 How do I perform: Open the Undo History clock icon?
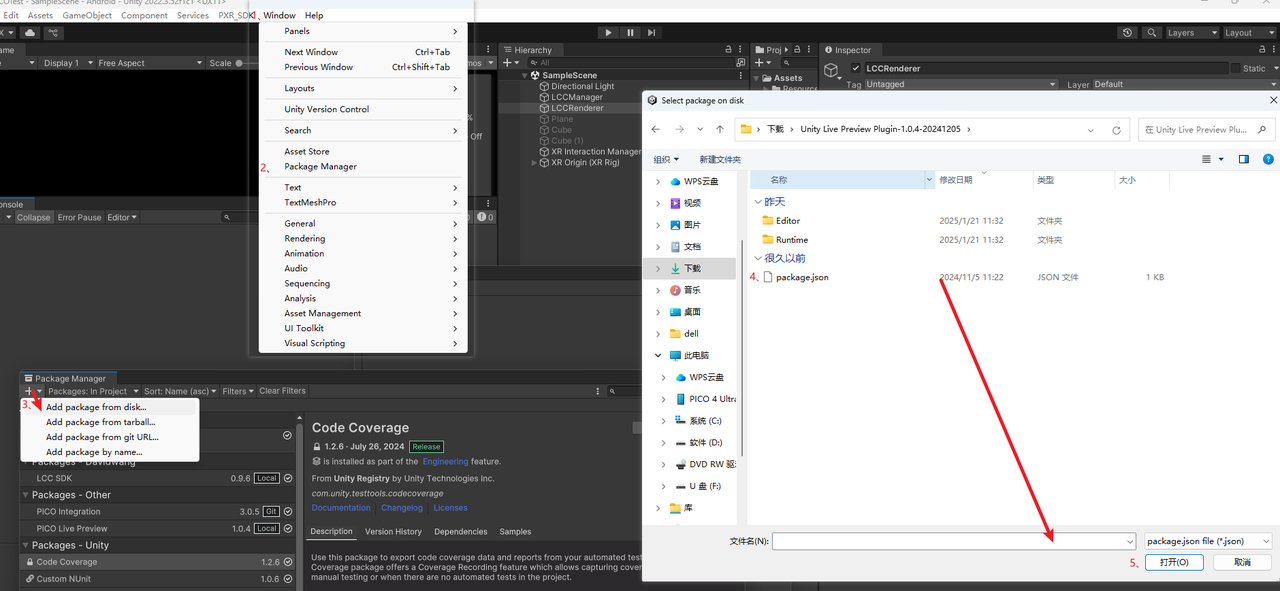1128,32
